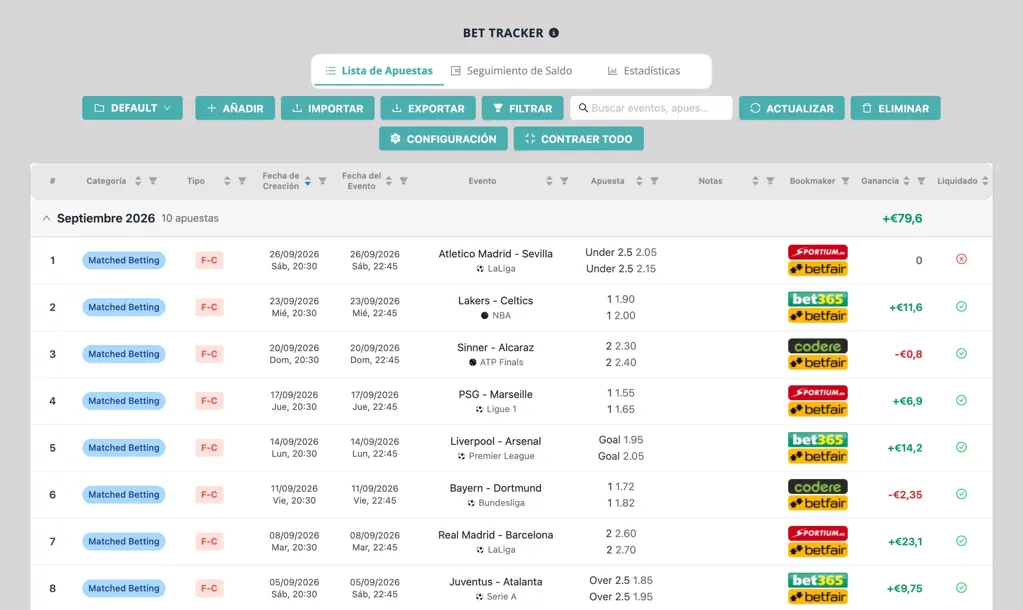Sort by the Tipo column
This screenshot has height=610, width=1023.
(227, 181)
